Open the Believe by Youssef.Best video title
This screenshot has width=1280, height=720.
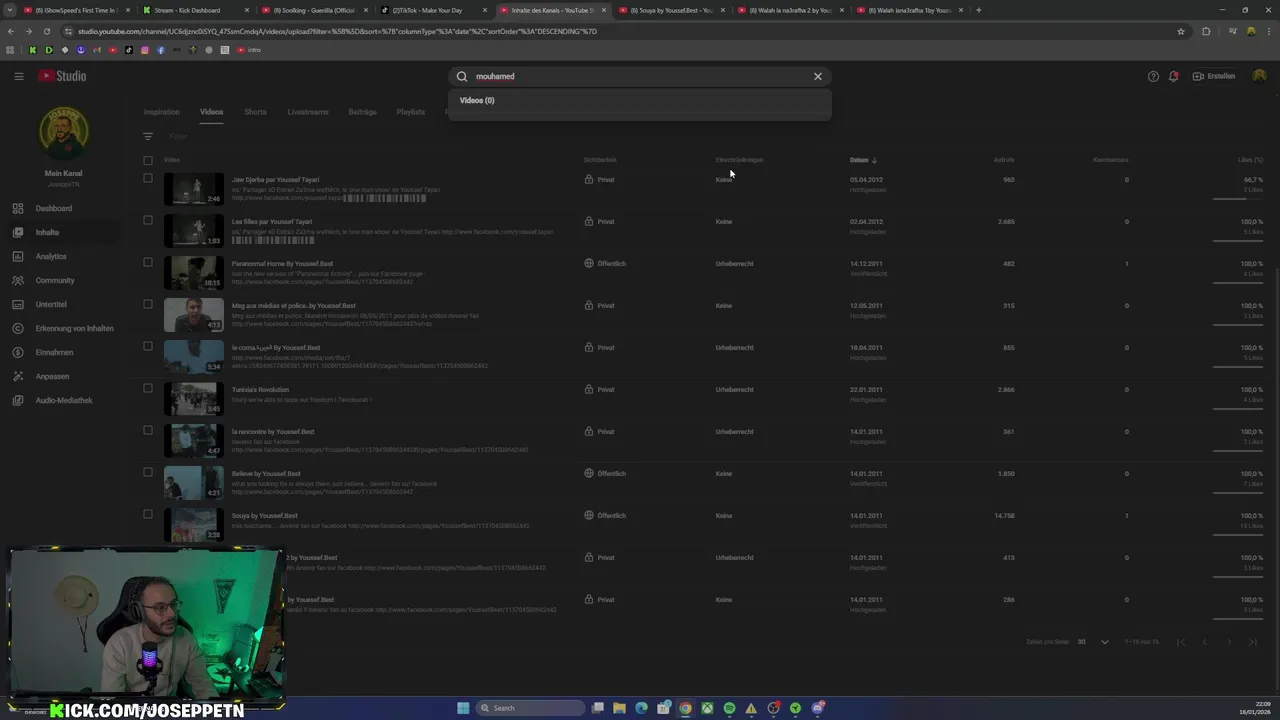[266, 474]
